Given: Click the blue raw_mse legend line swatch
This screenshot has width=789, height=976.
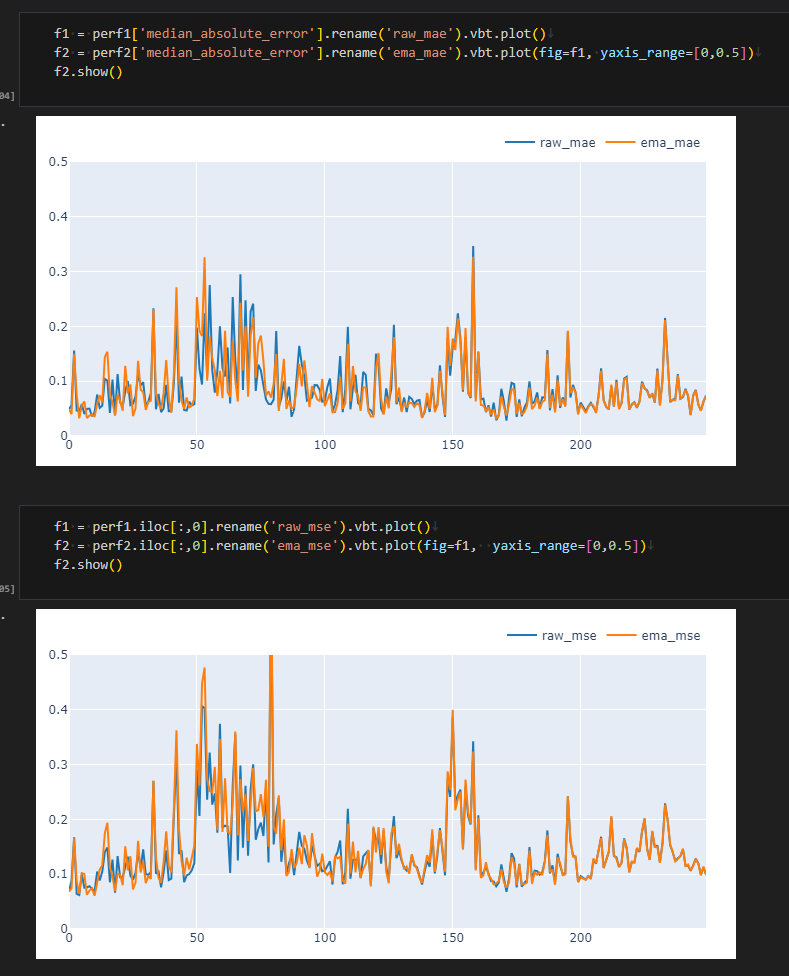Looking at the screenshot, I should tap(521, 636).
